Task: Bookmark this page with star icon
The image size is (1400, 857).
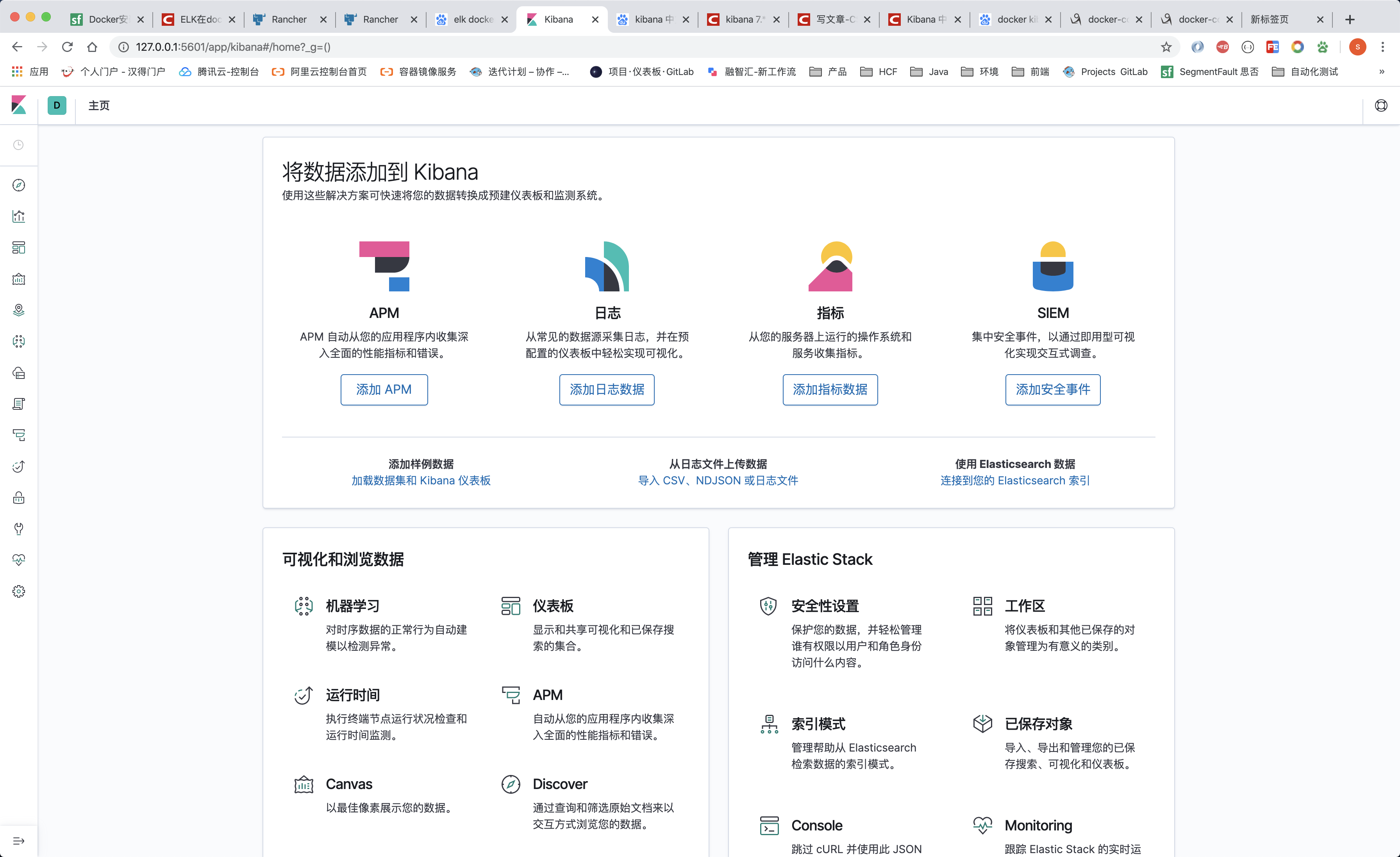Action: 1166,47
